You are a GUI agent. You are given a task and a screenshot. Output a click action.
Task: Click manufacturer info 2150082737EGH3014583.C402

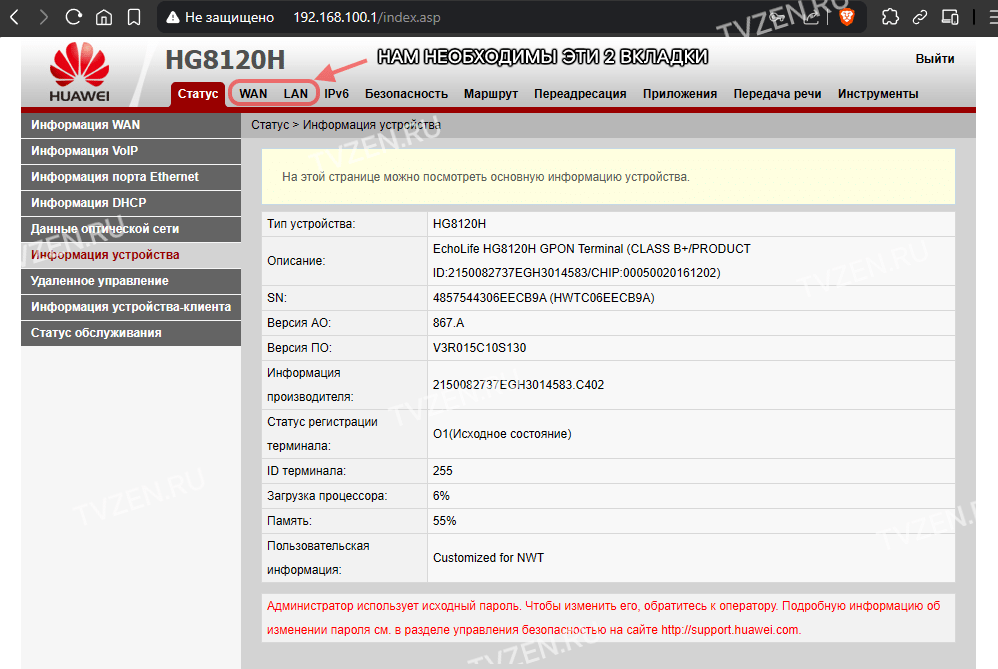point(518,385)
